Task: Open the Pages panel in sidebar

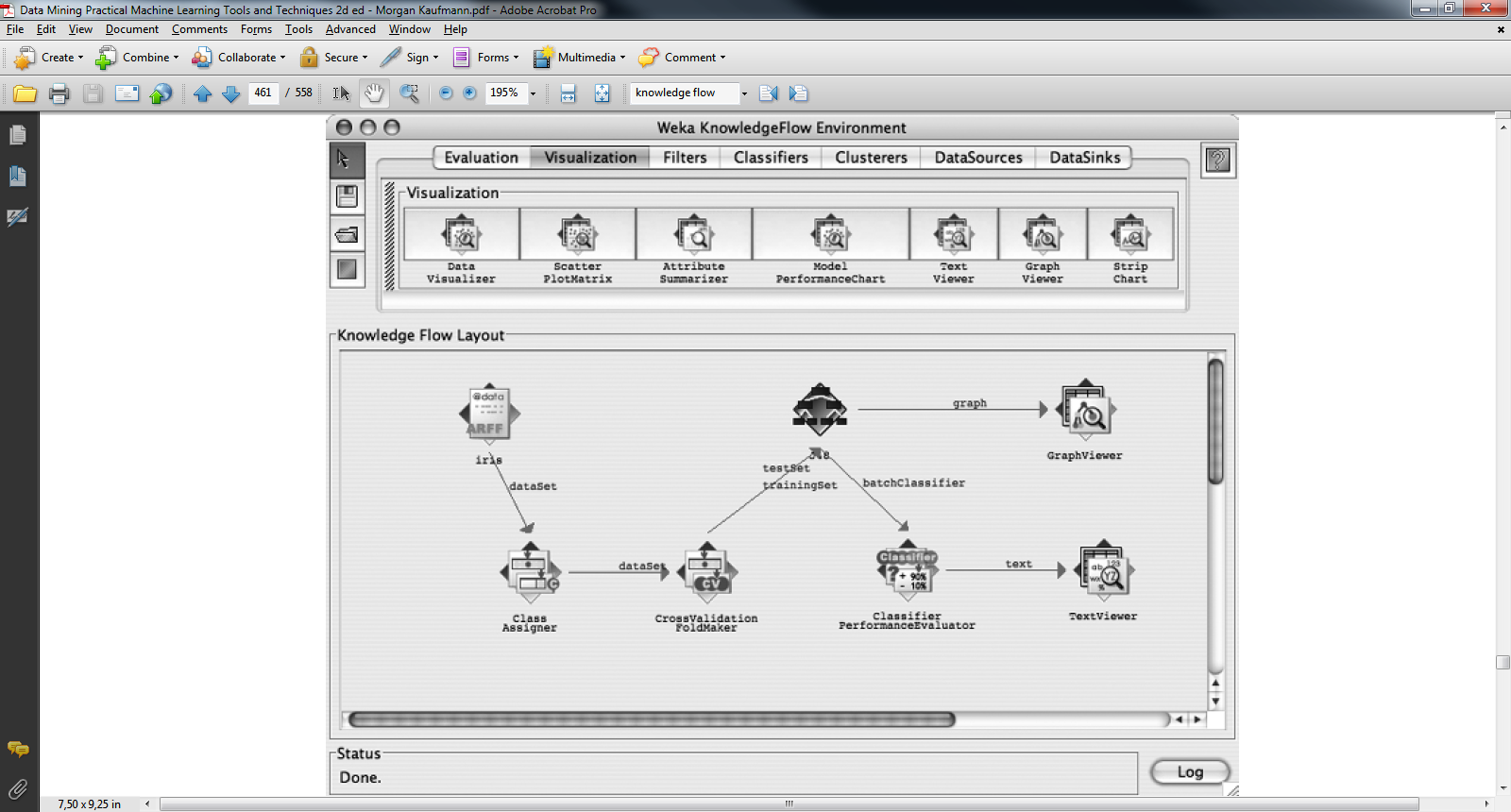Action: (18, 135)
